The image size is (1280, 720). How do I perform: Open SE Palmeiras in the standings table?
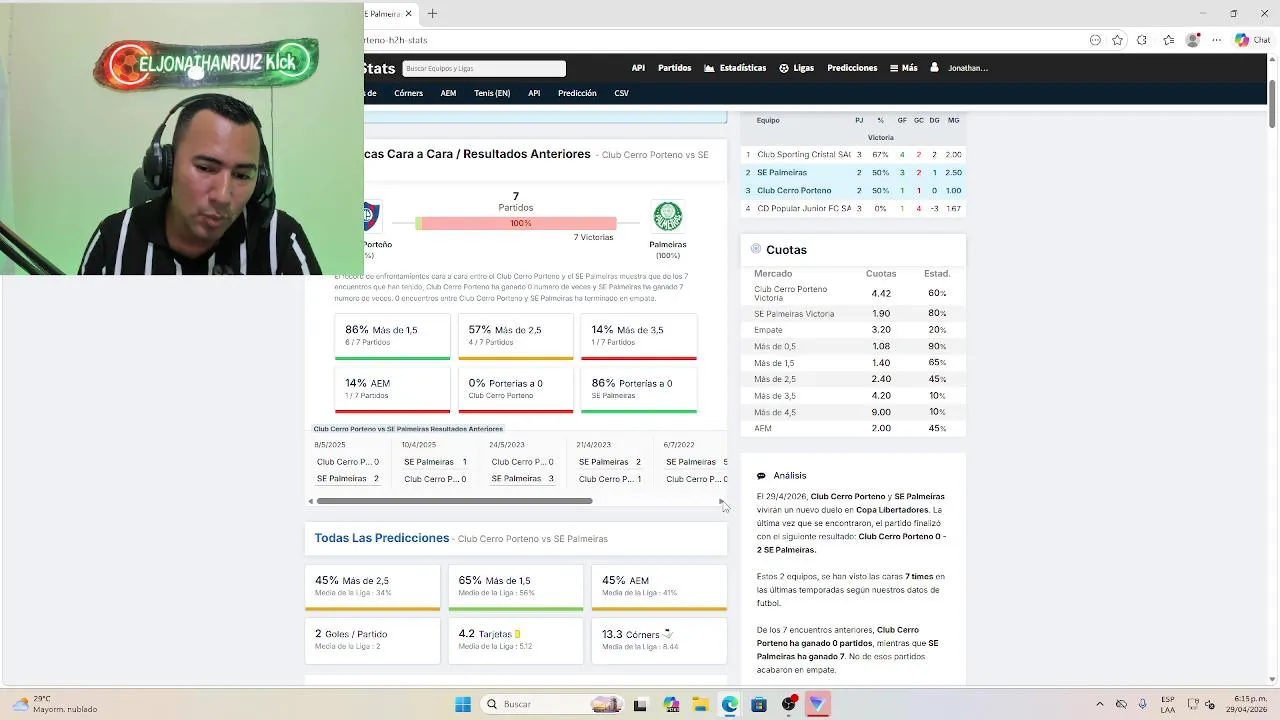(782, 172)
